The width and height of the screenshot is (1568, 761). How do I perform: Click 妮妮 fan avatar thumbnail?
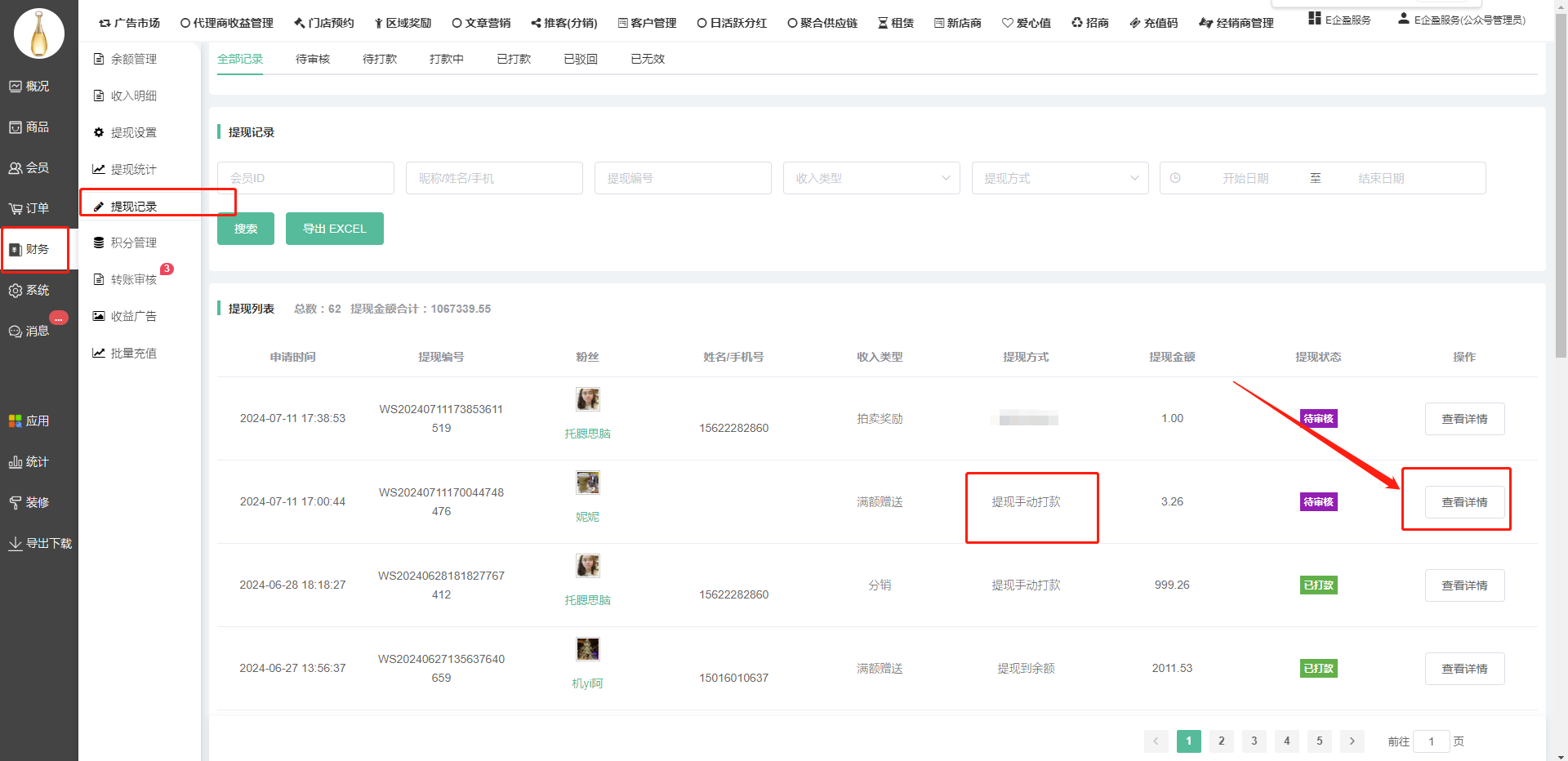[x=587, y=483]
